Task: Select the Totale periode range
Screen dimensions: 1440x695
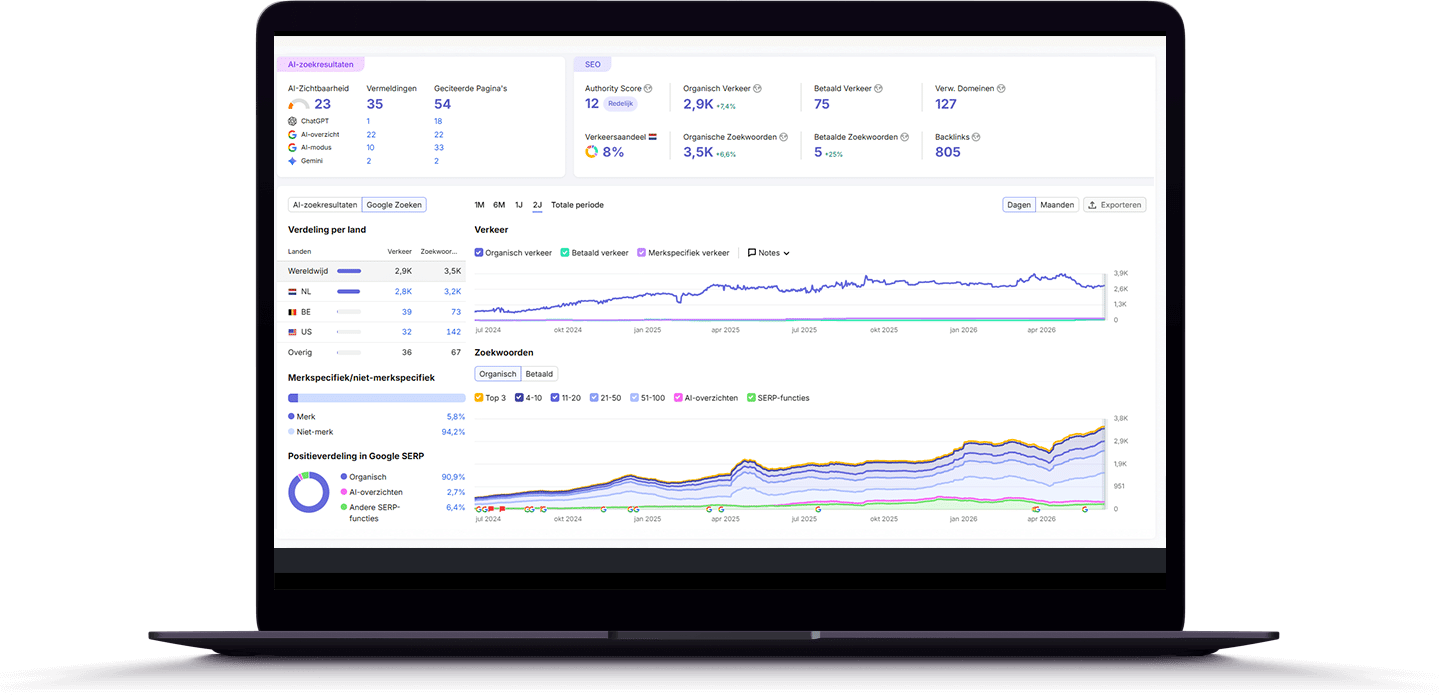Action: [x=577, y=205]
